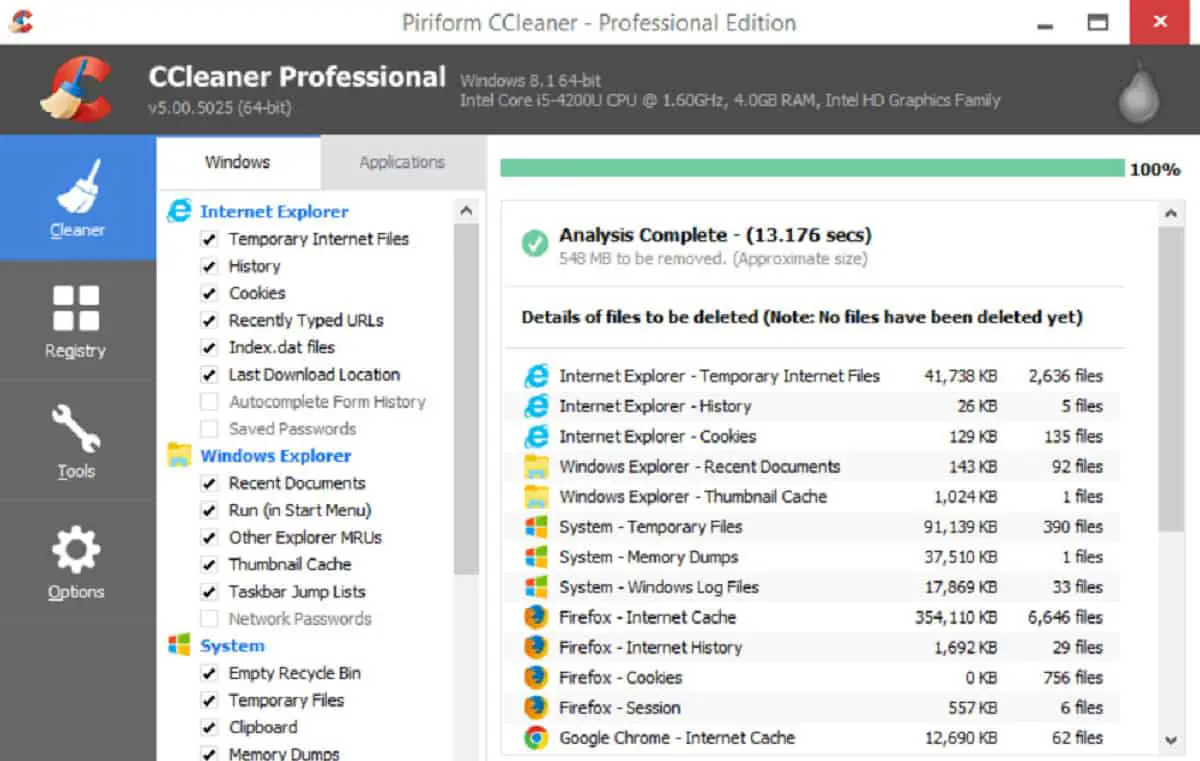This screenshot has height=761, width=1200.
Task: Click Firefox icon beside Internet History result
Action: [537, 647]
